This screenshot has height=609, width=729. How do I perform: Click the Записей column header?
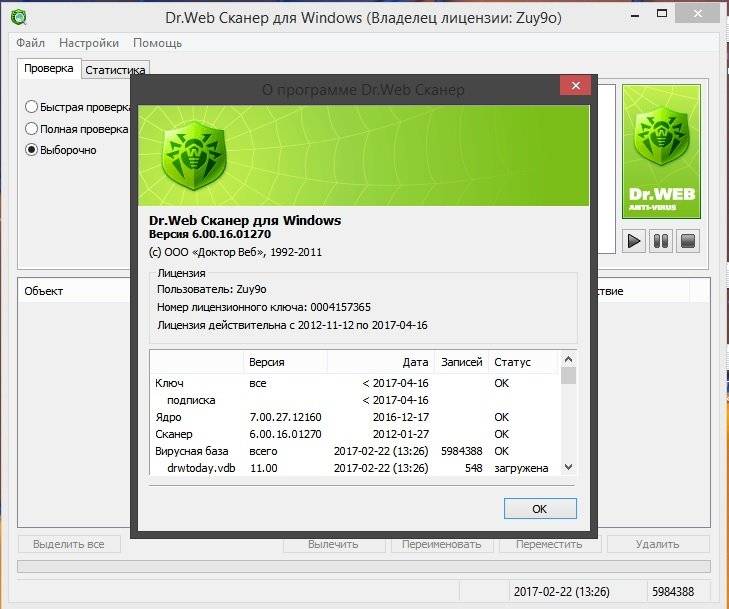coord(461,362)
